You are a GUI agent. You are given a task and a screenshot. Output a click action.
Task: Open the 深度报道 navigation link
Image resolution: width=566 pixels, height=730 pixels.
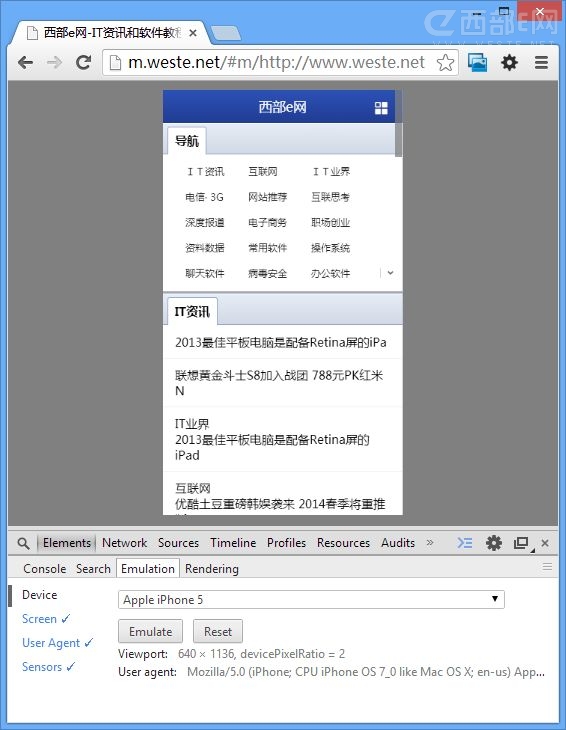click(x=205, y=223)
